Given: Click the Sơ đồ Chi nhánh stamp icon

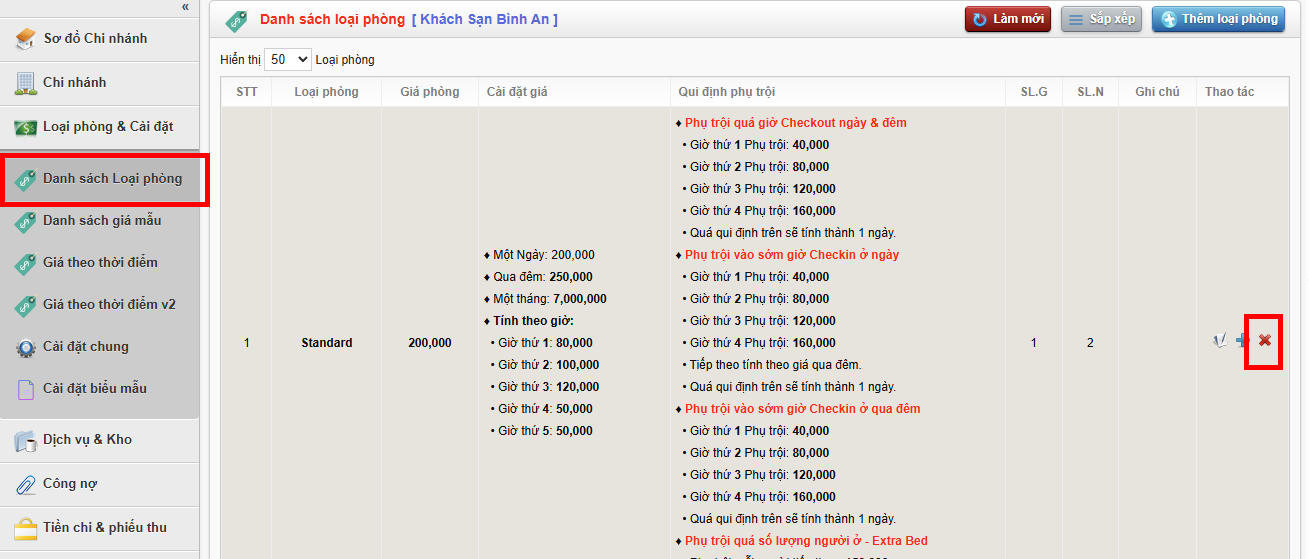Looking at the screenshot, I should pos(25,39).
